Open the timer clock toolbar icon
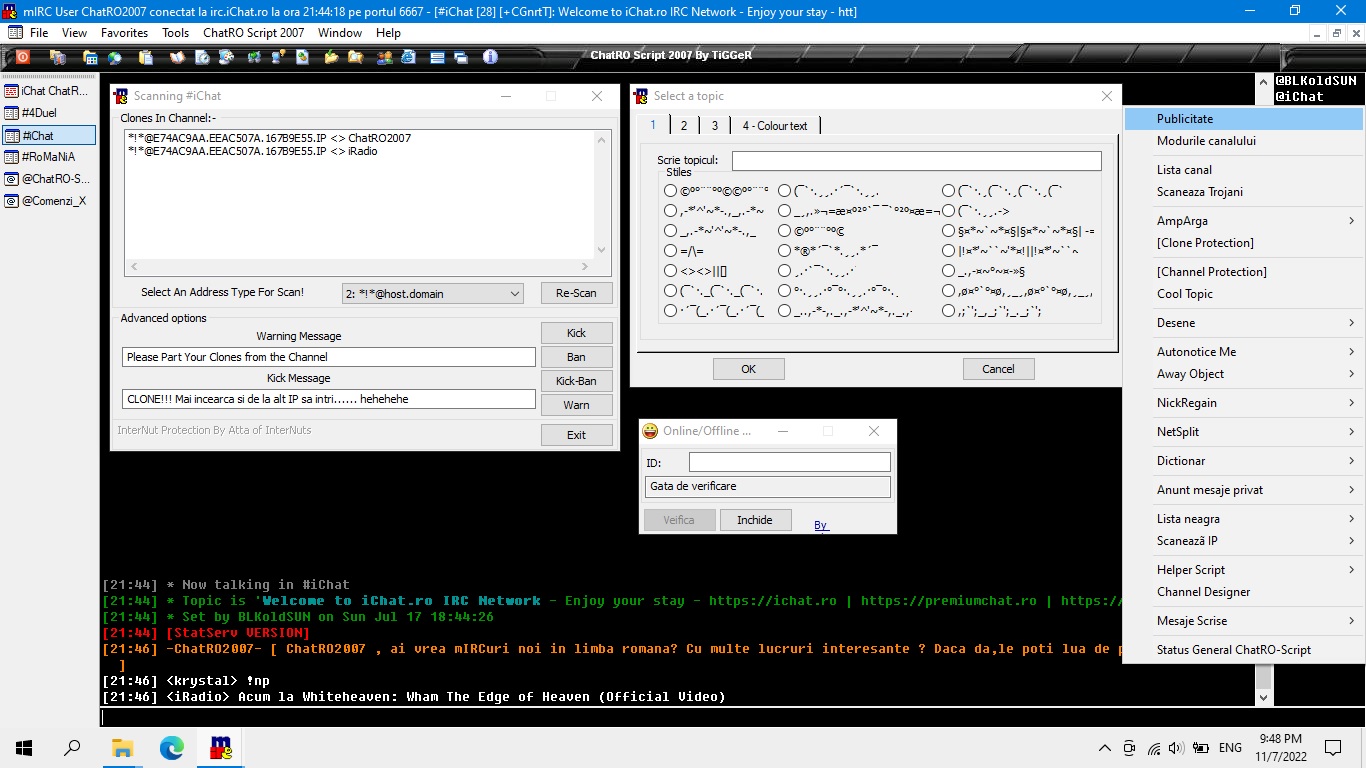The image size is (1366, 768). pos(202,57)
